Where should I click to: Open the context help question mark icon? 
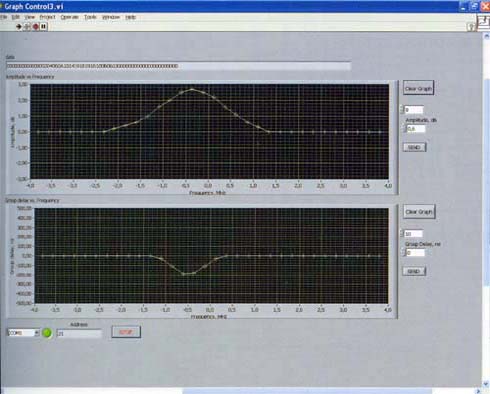471,27
